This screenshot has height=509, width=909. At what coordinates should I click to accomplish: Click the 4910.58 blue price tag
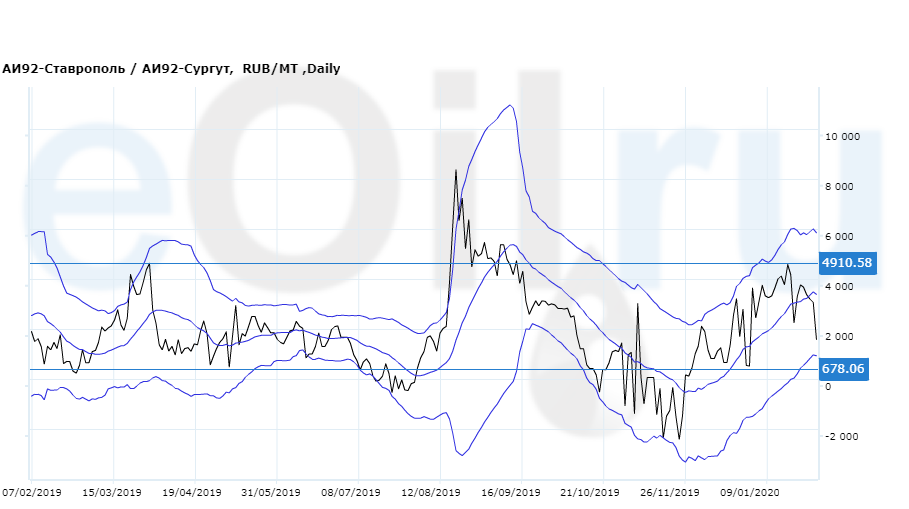(846, 263)
